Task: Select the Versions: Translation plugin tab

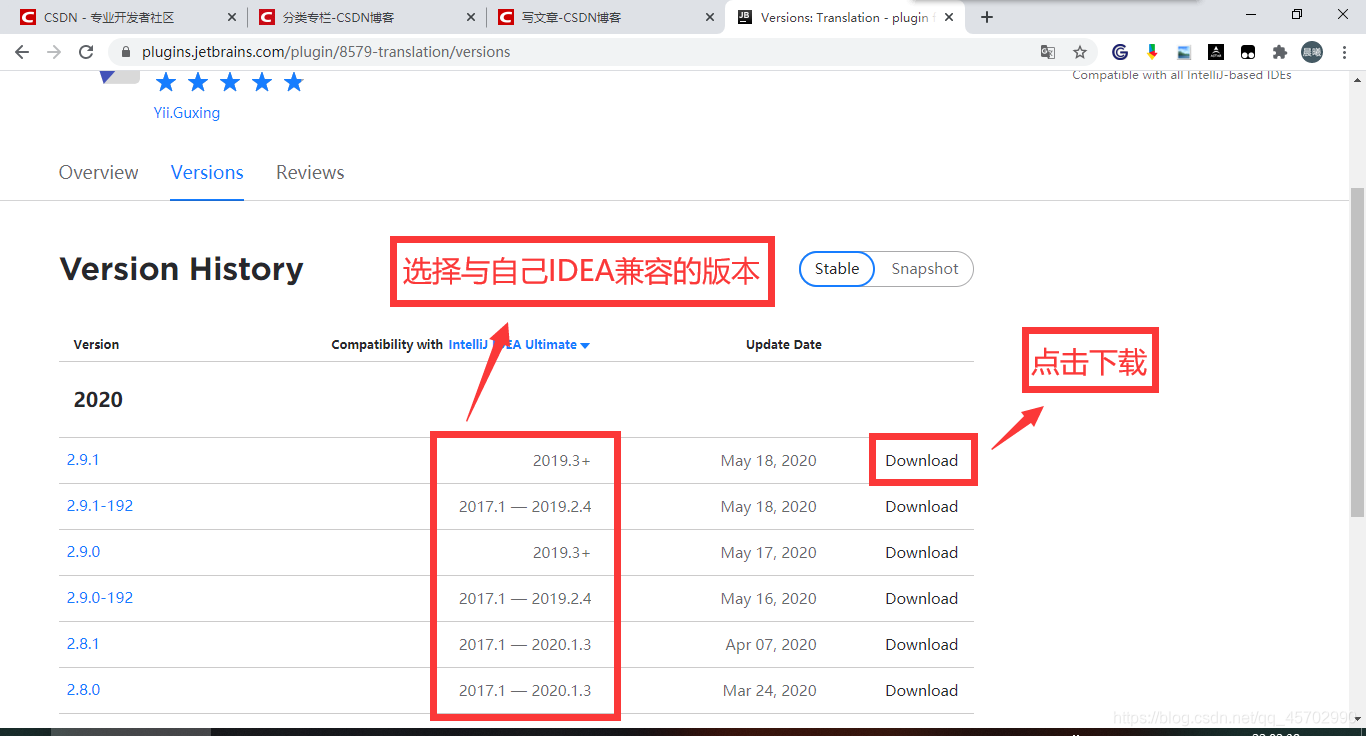Action: [x=843, y=17]
